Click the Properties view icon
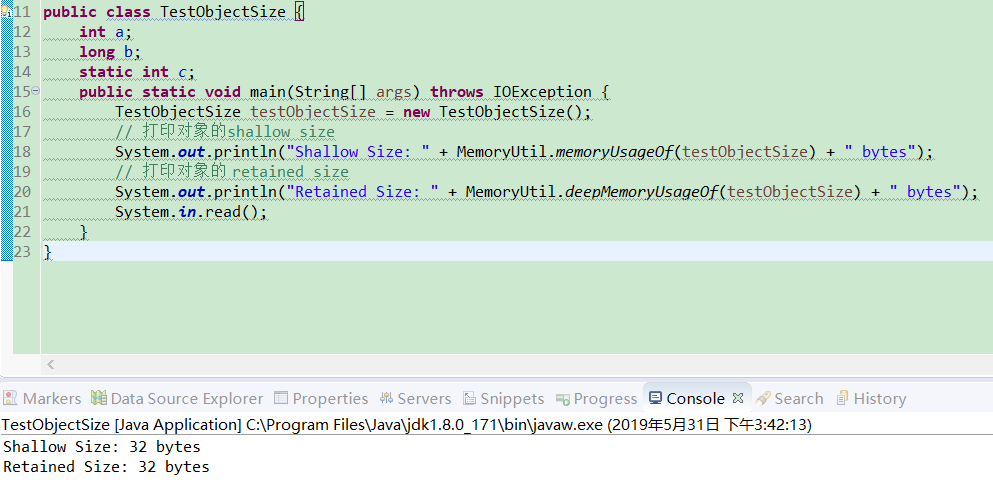 coord(281,398)
